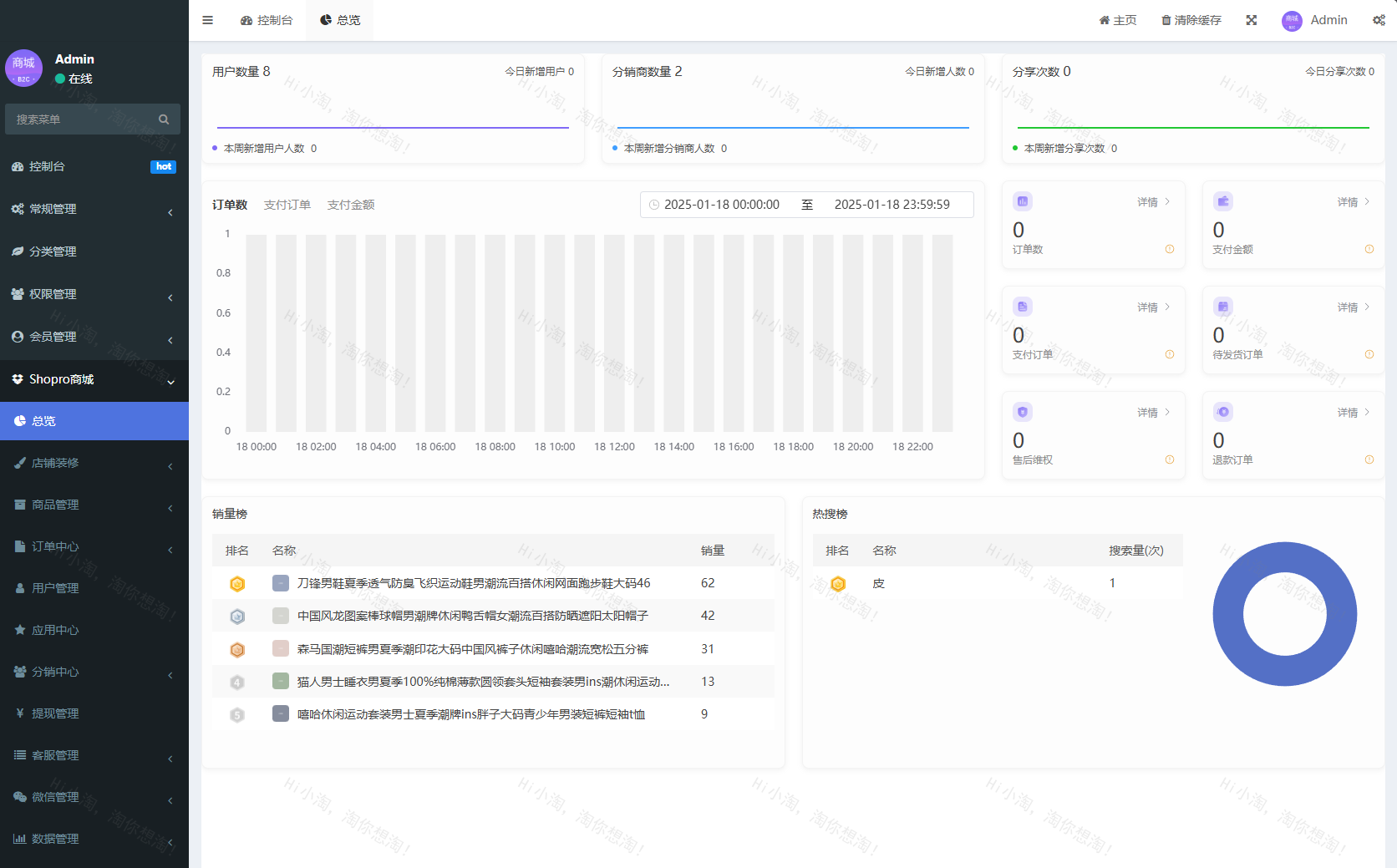Image resolution: width=1397 pixels, height=868 pixels.
Task: Click product thumbnail for 森马国潮短裤 row
Action: coord(281,648)
